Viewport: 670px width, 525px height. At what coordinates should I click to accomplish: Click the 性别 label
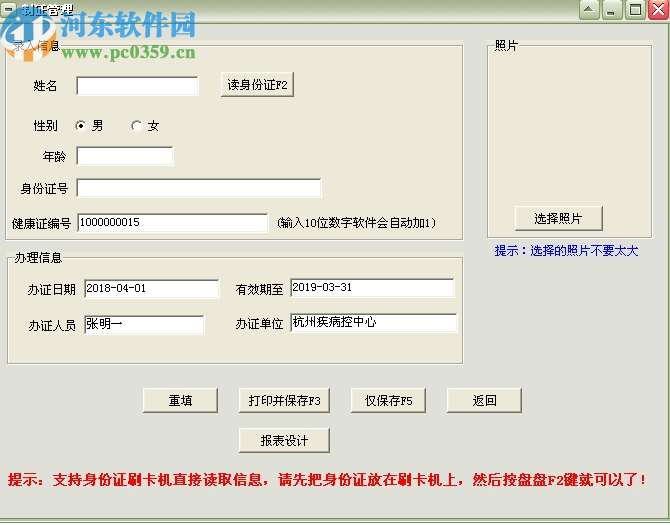click(x=45, y=126)
